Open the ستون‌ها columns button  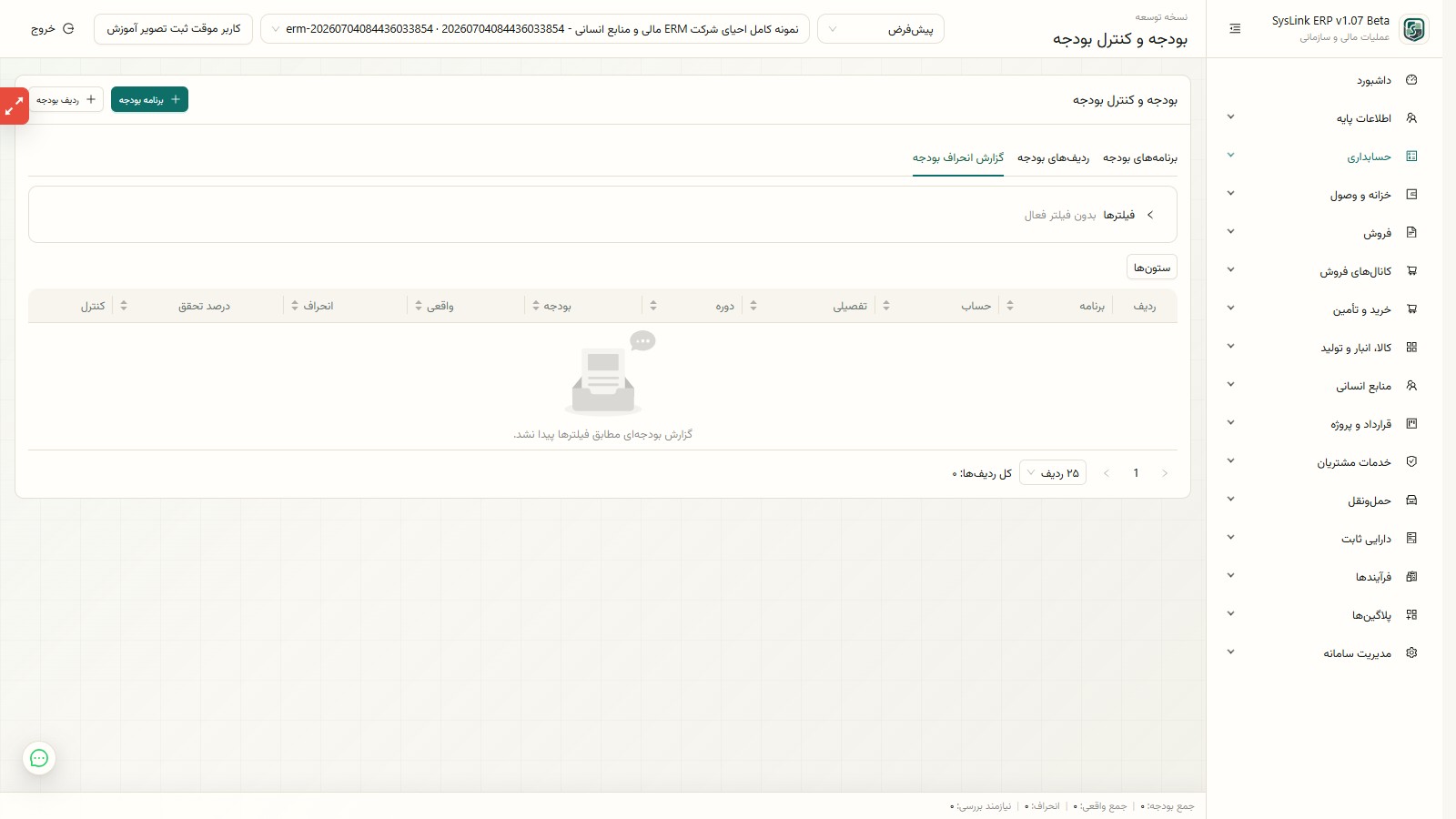pos(1152,267)
